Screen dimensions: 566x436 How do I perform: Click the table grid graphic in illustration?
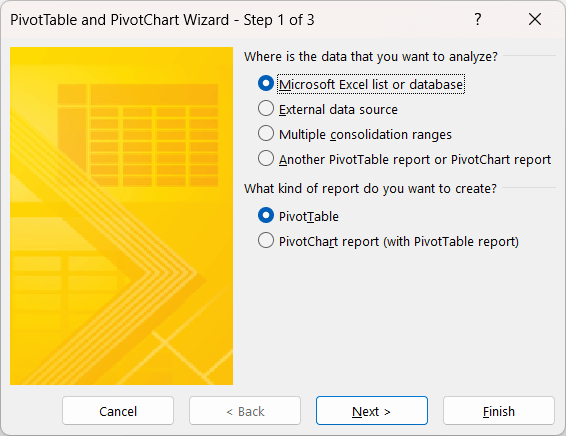pyautogui.click(x=138, y=135)
